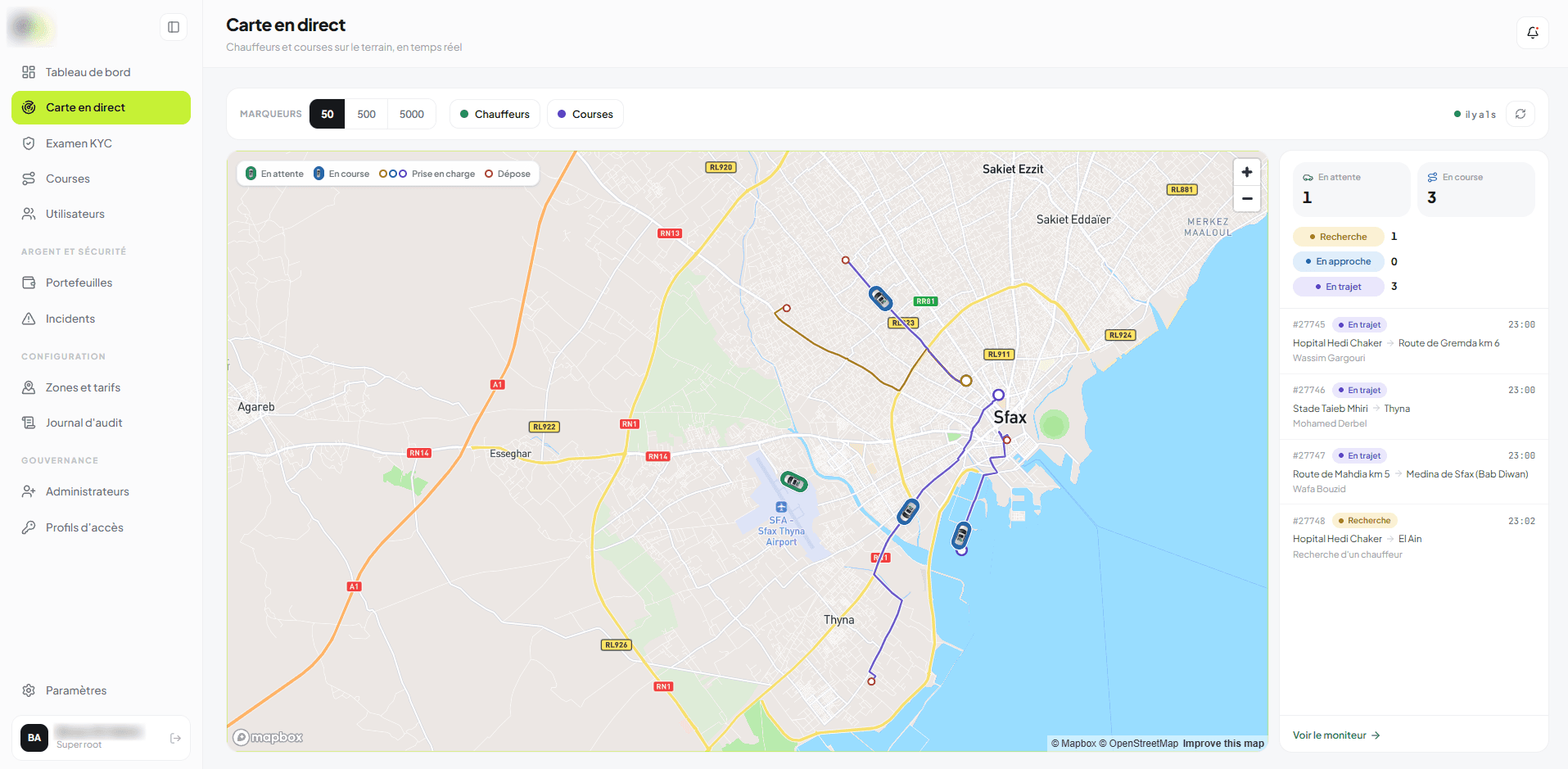1568x769 pixels.
Task: Open Zones et tarifs
Action: point(101,387)
